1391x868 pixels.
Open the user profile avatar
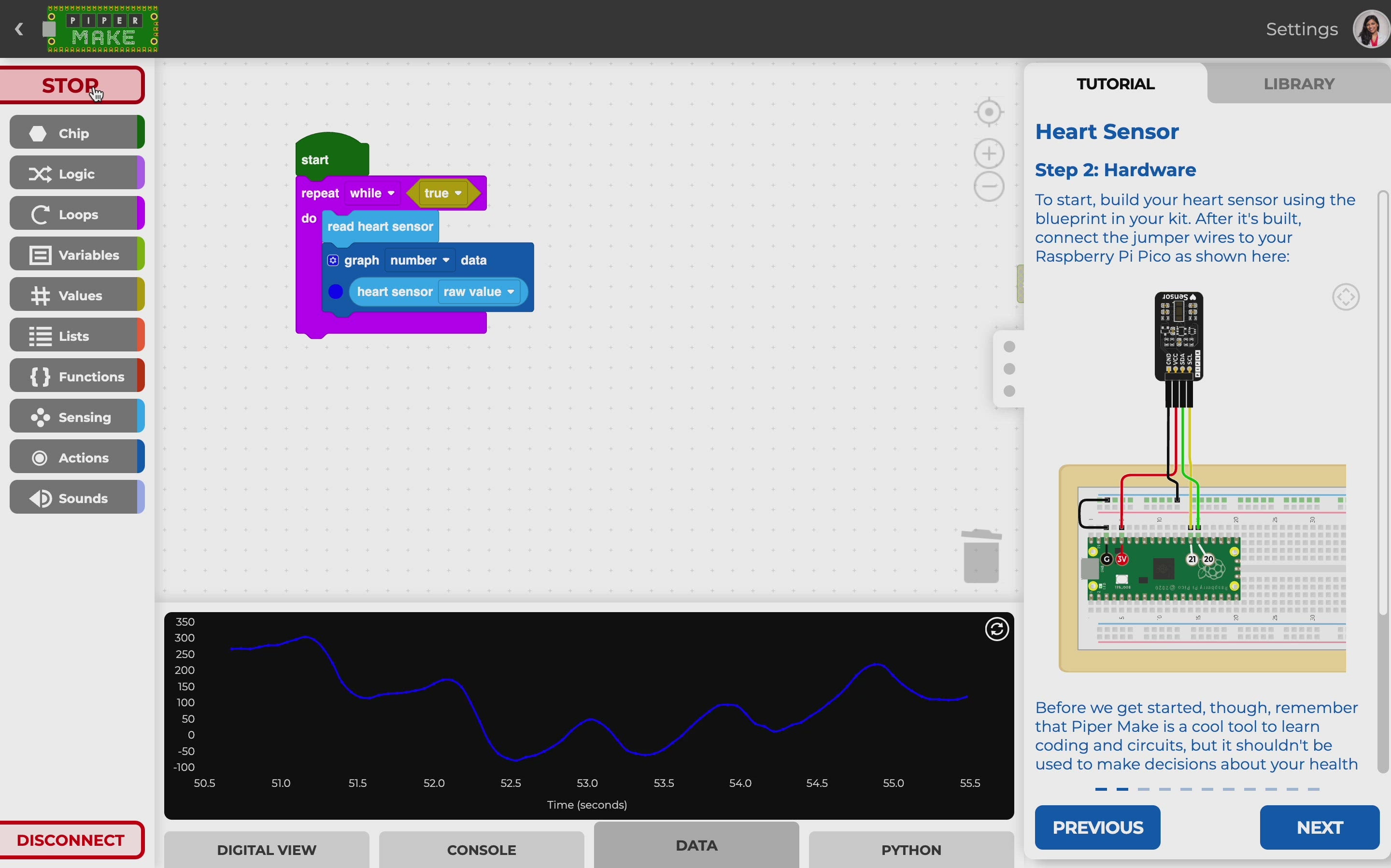click(1372, 28)
